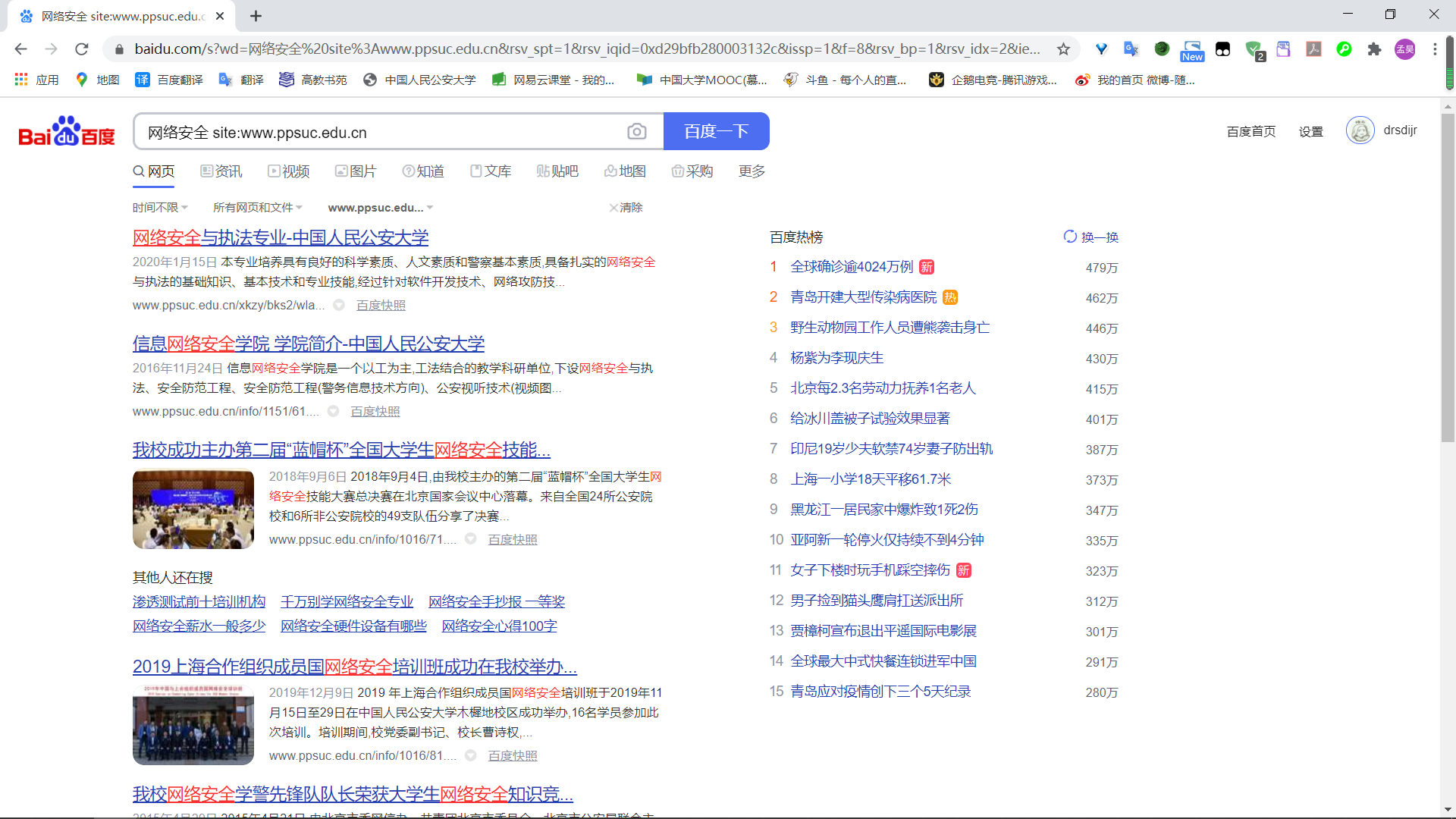The image size is (1456, 819).
Task: Switch to 知道 tab
Action: click(x=423, y=171)
